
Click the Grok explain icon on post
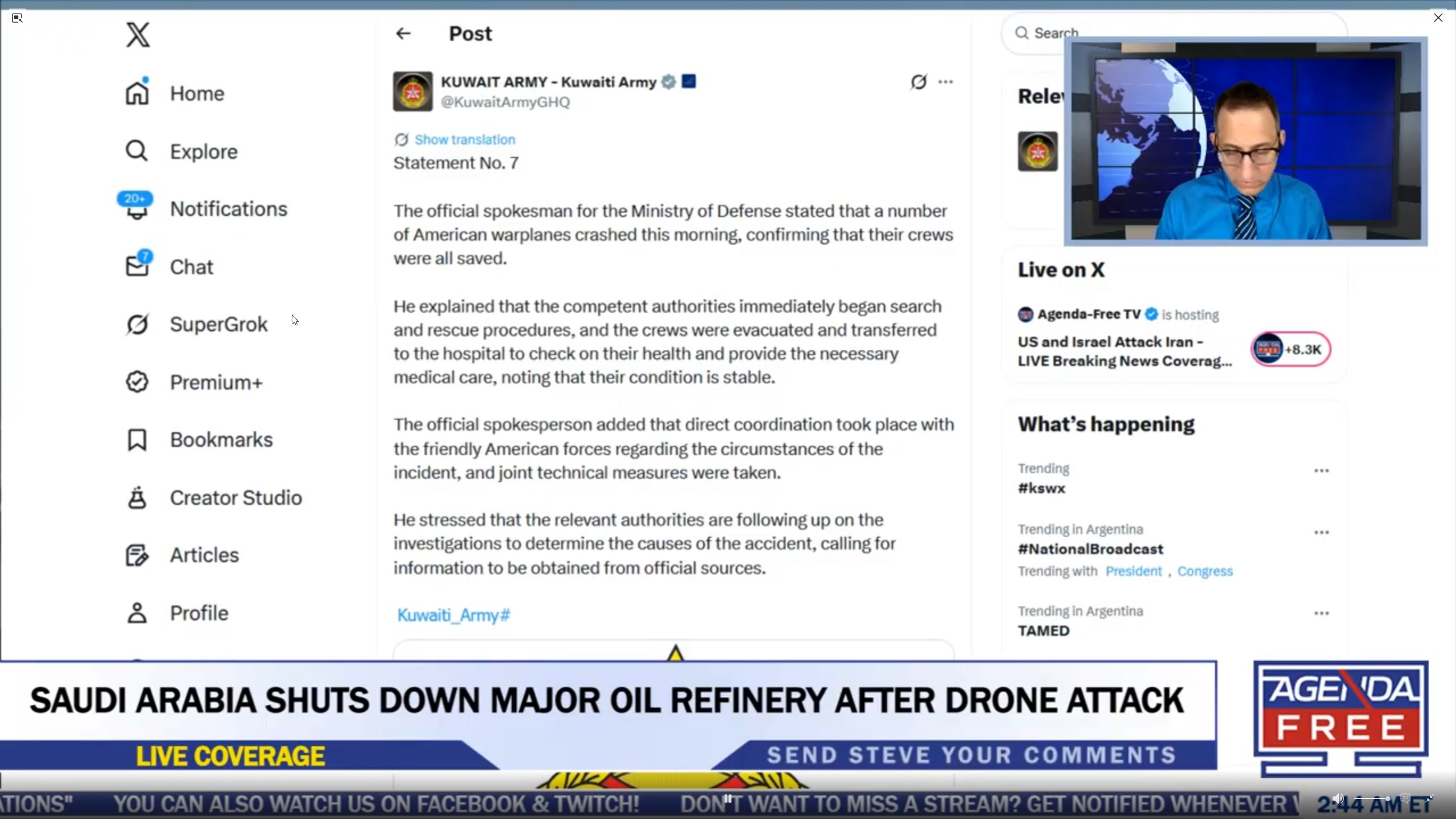pos(918,82)
